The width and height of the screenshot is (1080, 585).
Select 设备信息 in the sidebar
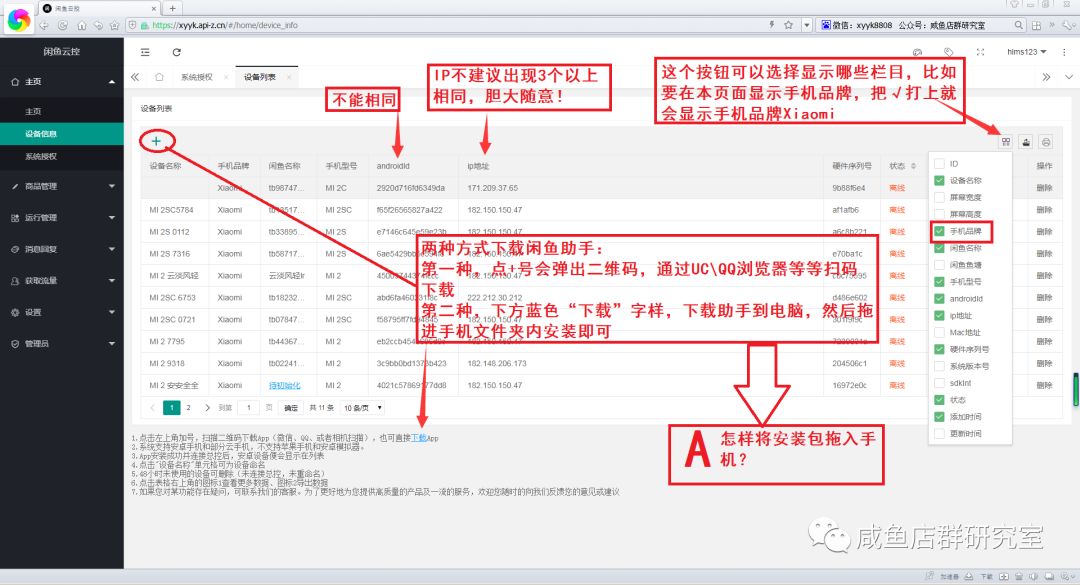tap(41, 134)
